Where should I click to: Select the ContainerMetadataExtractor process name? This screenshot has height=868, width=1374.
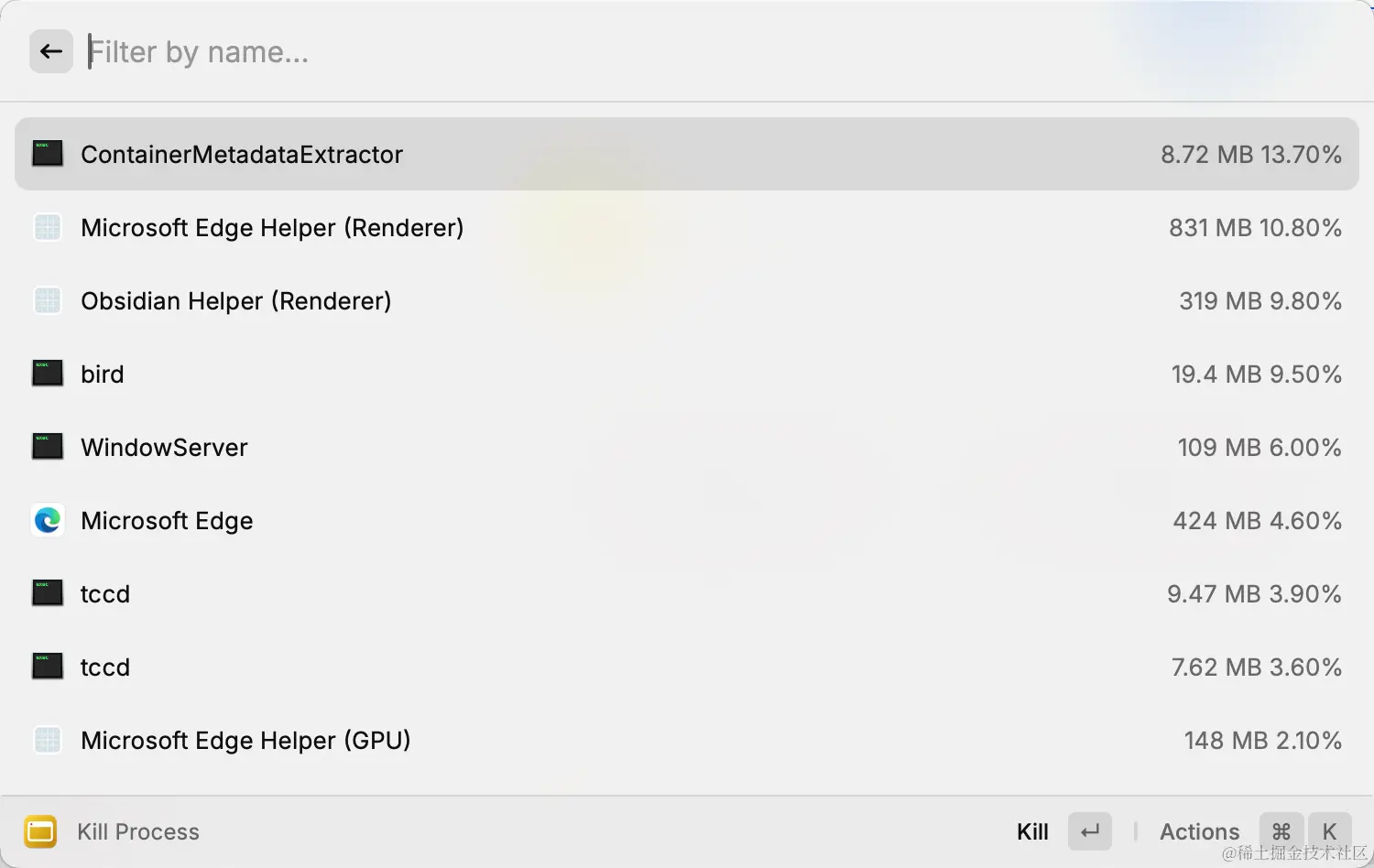pos(242,154)
